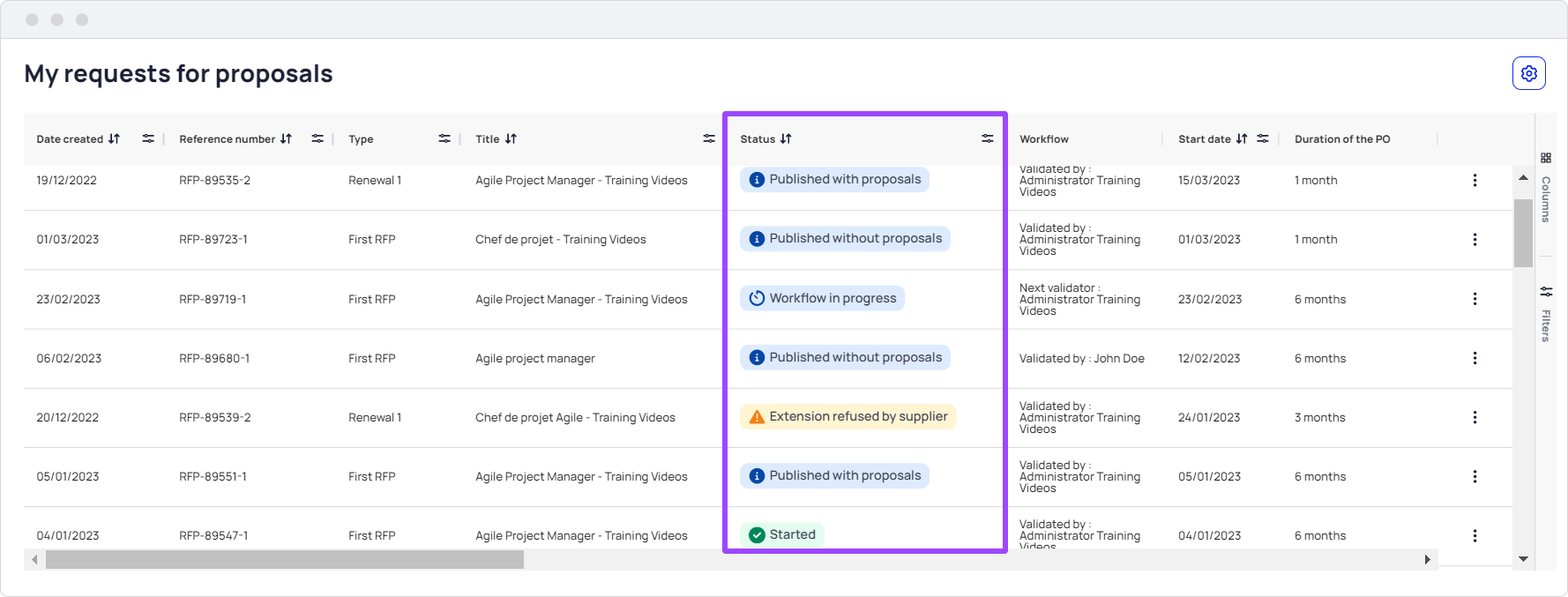Open row menu for RFP-89723-1

pos(1475,240)
